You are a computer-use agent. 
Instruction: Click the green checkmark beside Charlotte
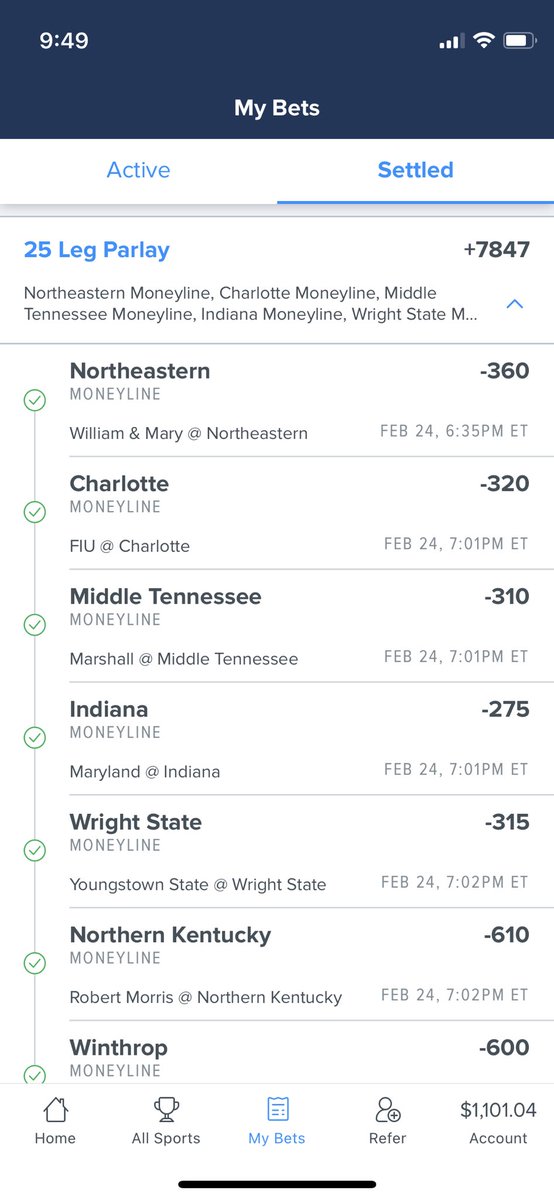coord(34,513)
